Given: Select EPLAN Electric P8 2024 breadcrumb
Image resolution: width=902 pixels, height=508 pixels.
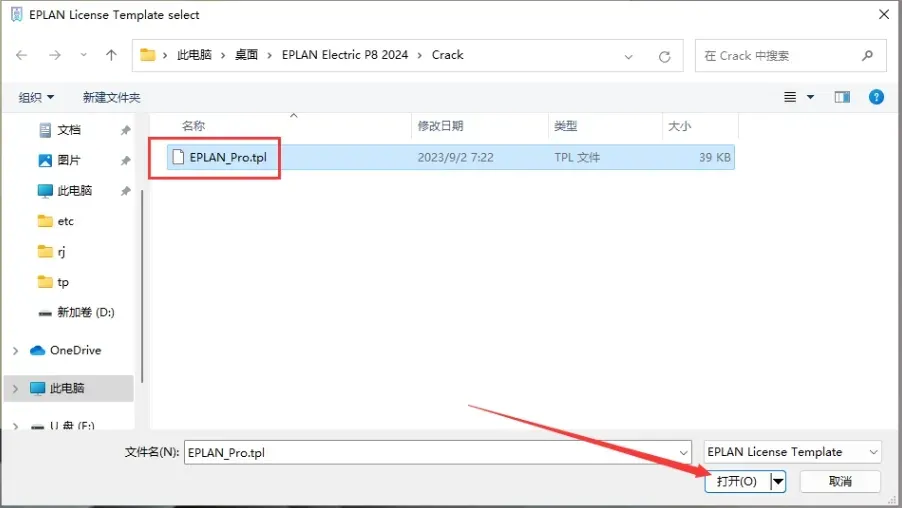Looking at the screenshot, I should (x=345, y=55).
